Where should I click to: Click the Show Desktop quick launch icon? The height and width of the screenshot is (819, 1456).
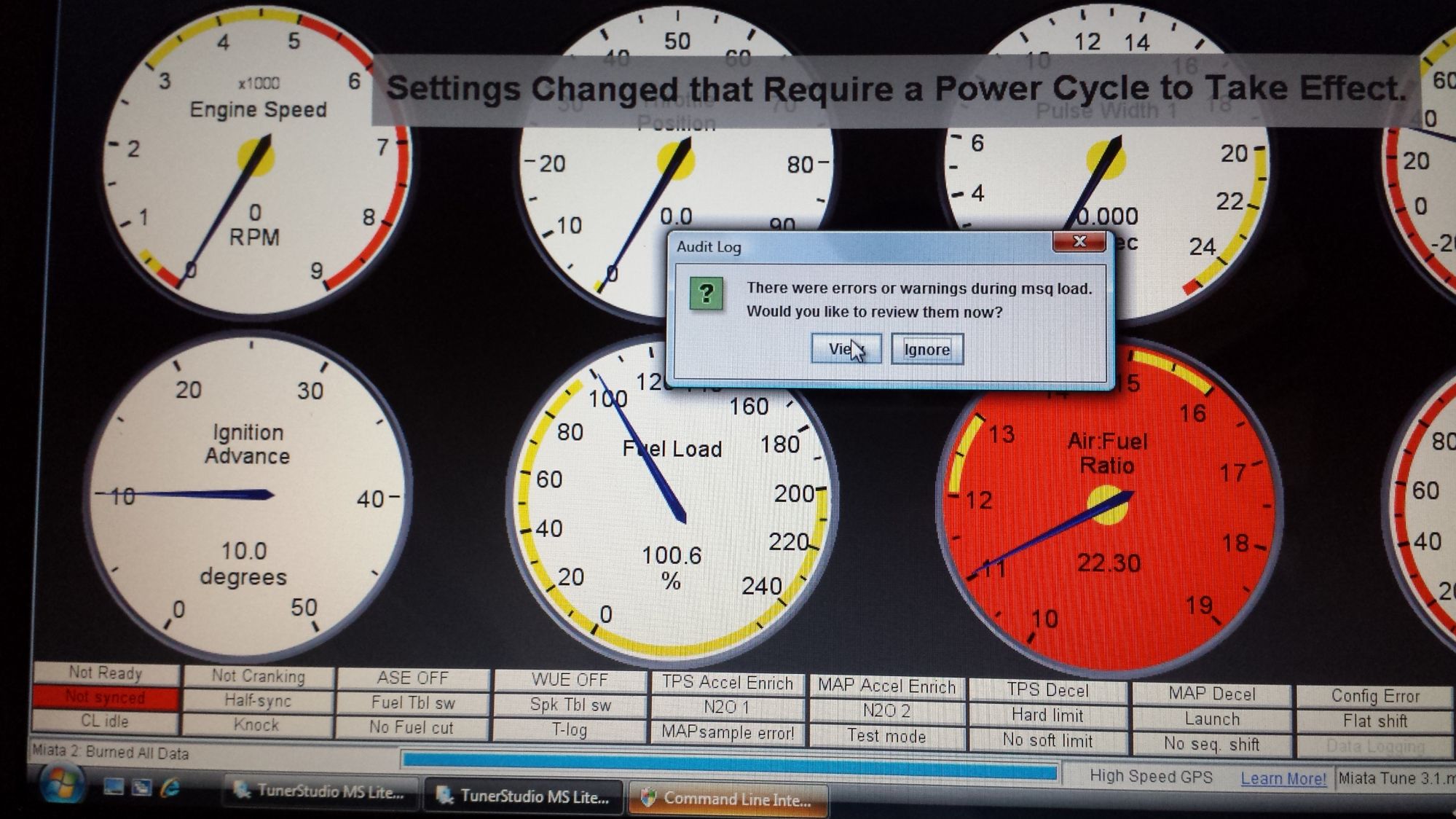click(x=113, y=788)
